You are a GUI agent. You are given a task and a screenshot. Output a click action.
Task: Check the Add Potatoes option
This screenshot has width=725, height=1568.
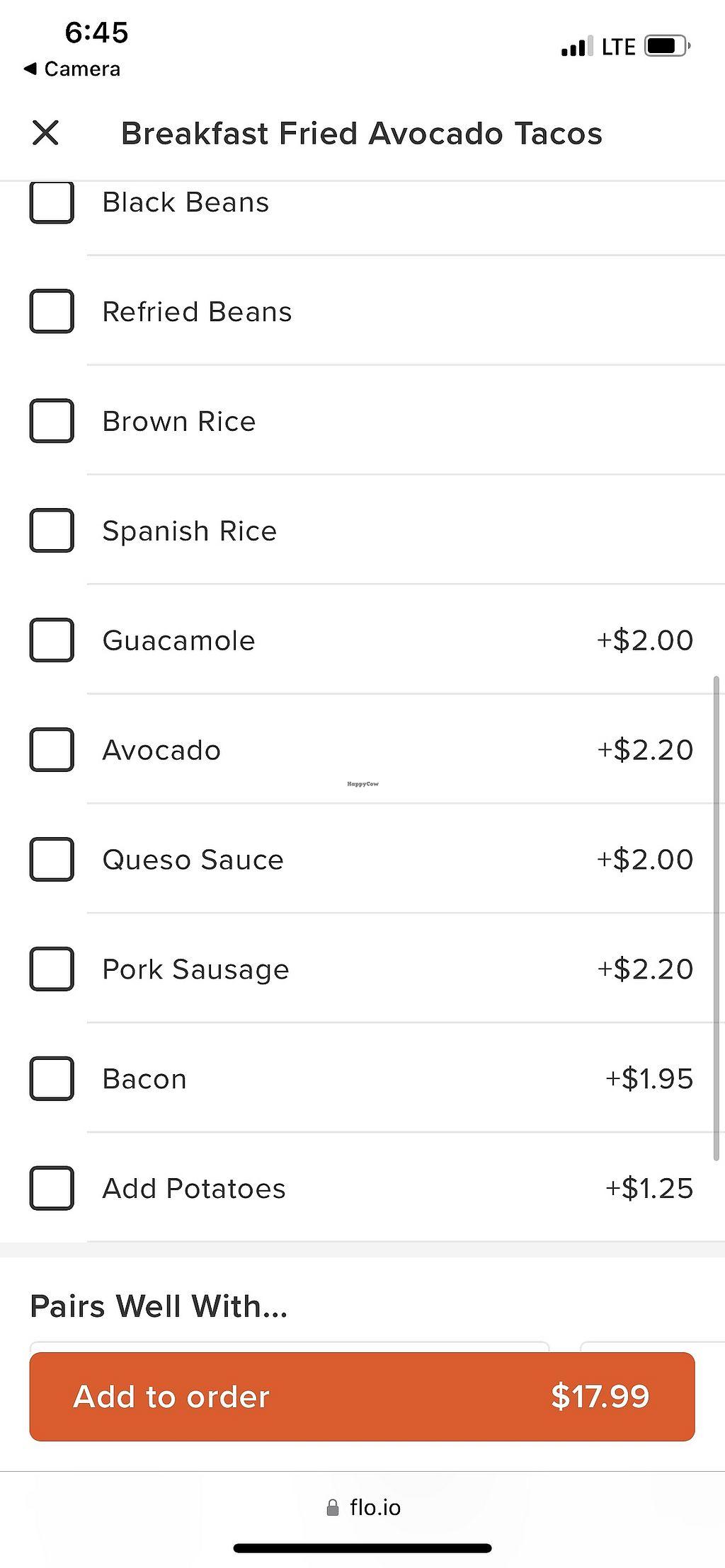point(52,1189)
